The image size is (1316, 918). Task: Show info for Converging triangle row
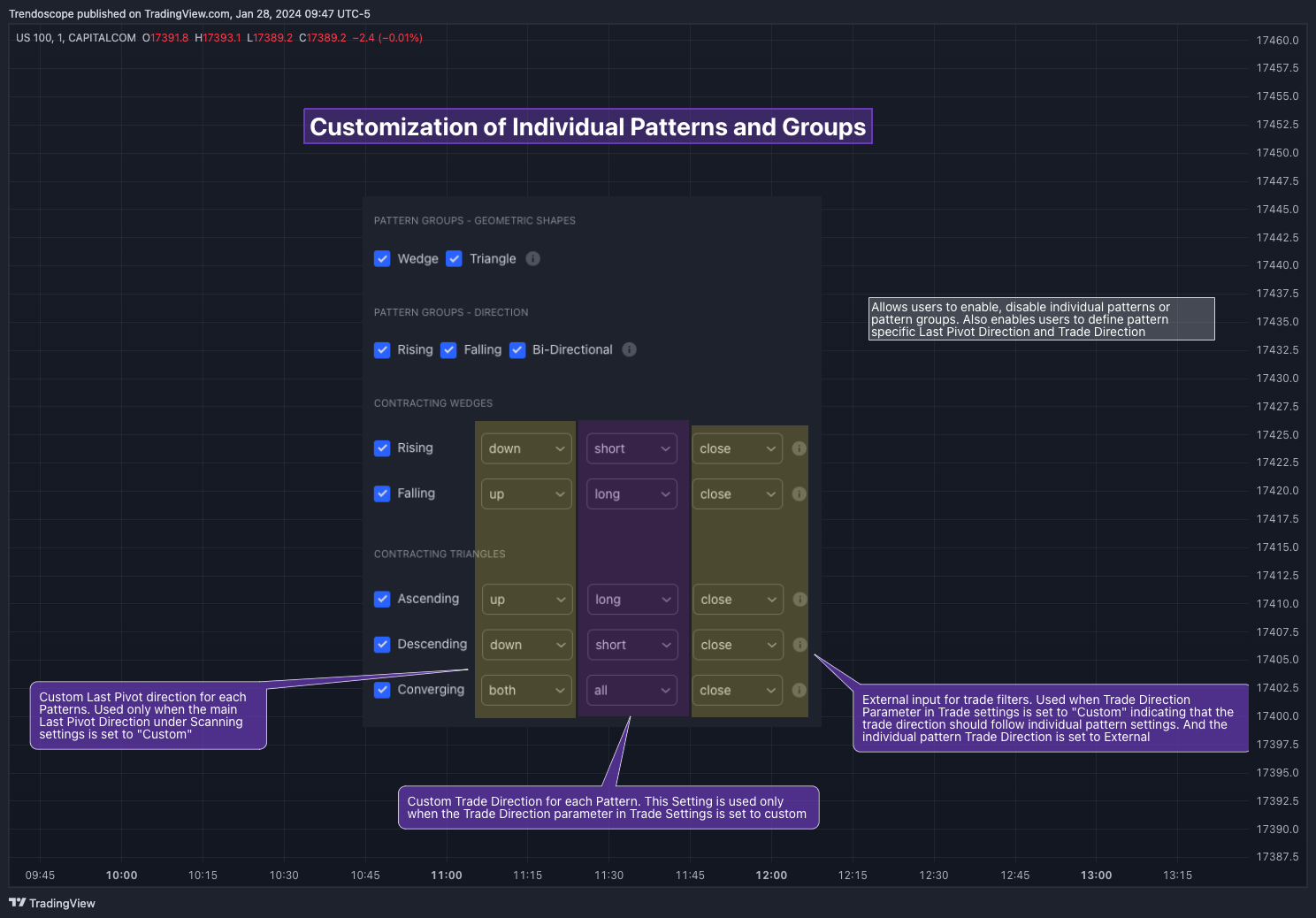799,690
